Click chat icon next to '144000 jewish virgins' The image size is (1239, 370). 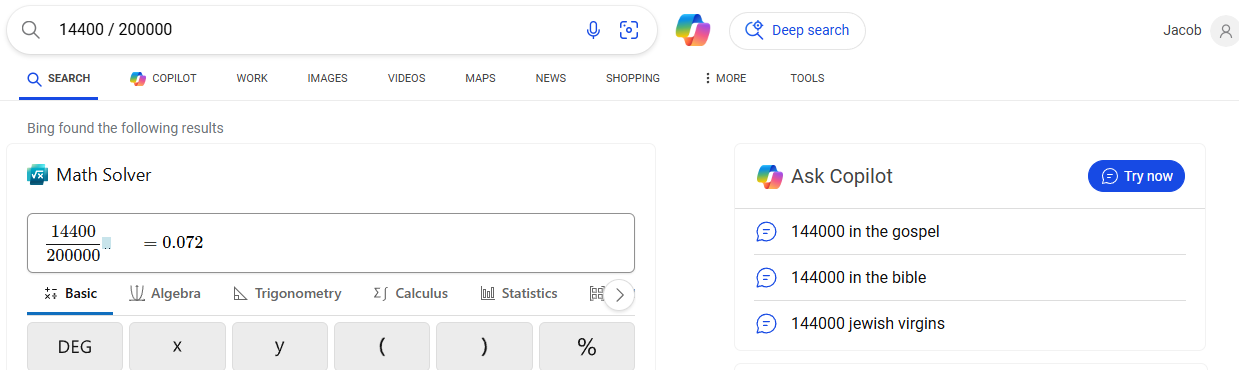tap(766, 324)
